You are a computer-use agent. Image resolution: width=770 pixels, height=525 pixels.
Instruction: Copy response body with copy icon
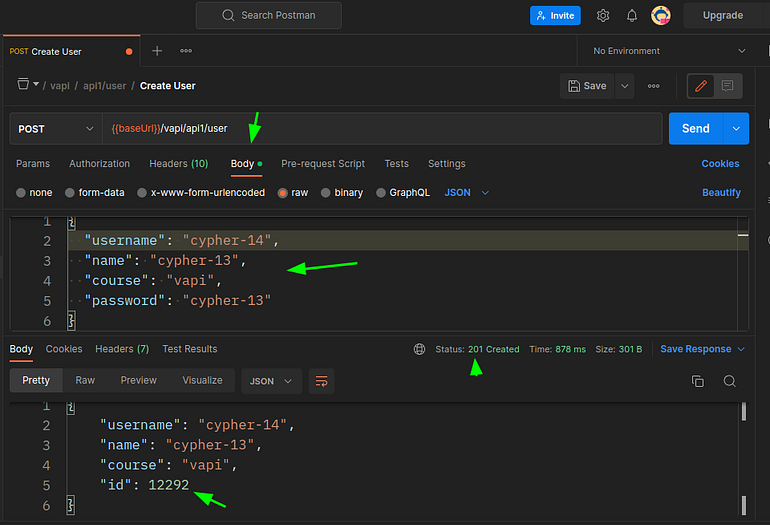click(697, 381)
